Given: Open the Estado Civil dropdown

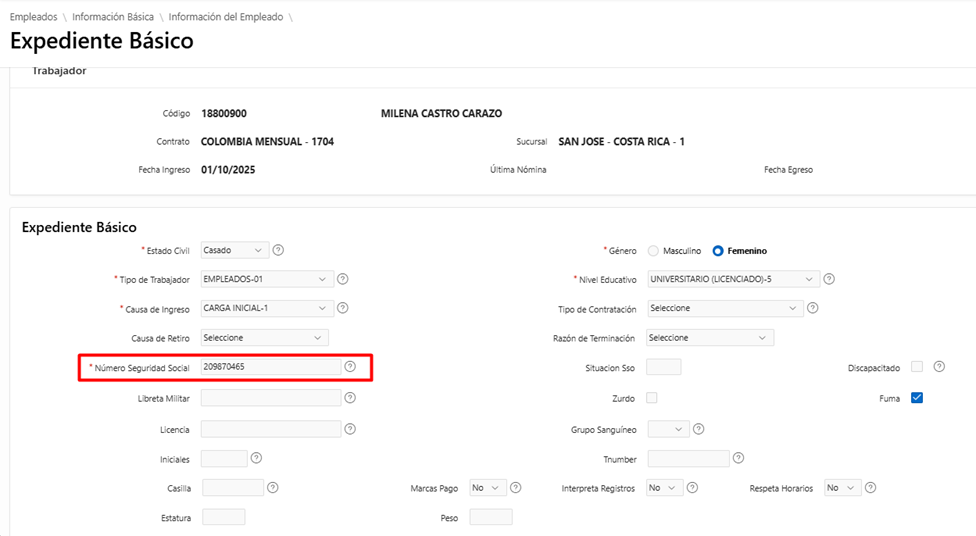Looking at the screenshot, I should point(235,250).
